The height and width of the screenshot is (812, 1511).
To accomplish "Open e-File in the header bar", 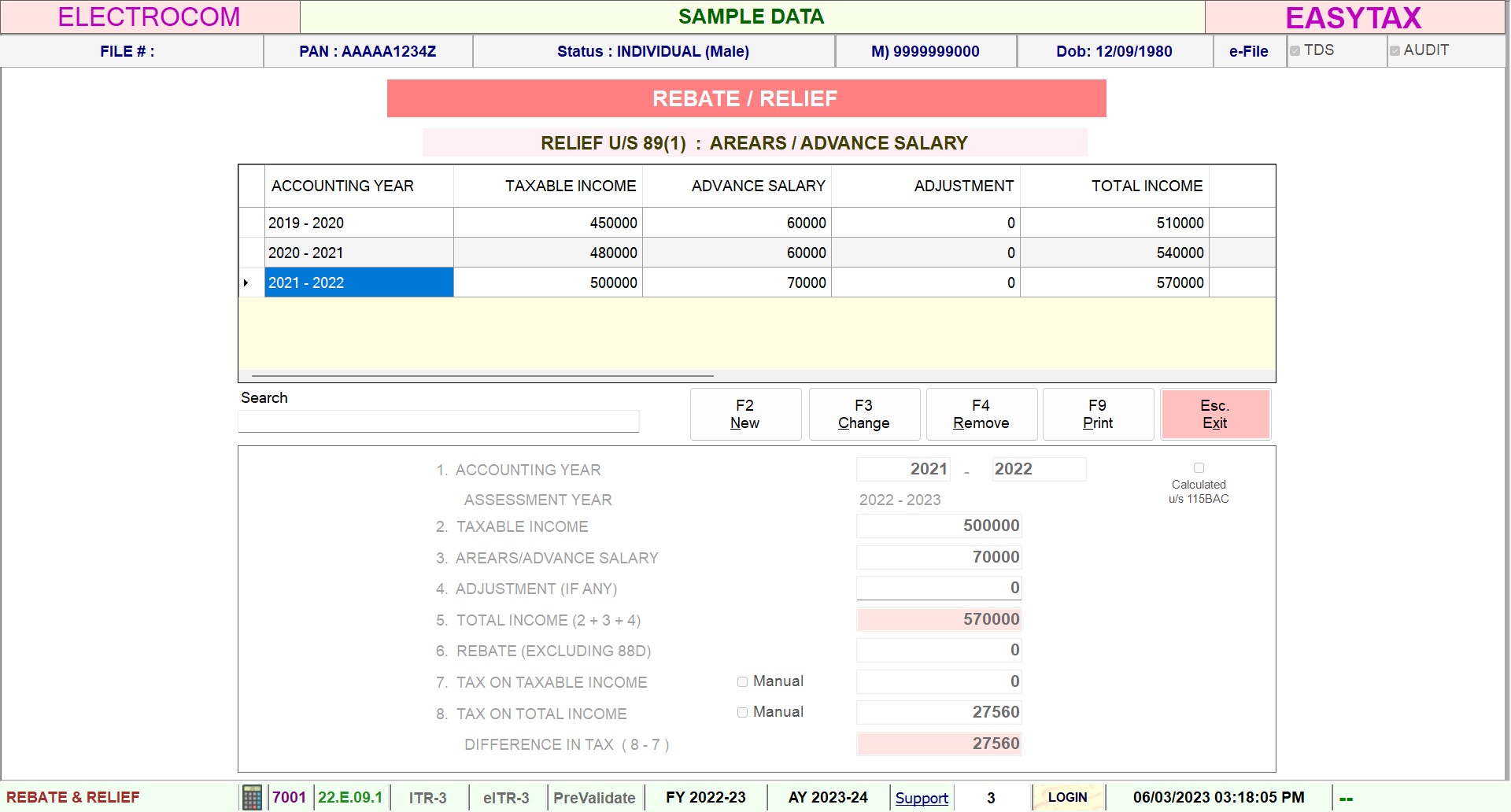I will 1248,51.
